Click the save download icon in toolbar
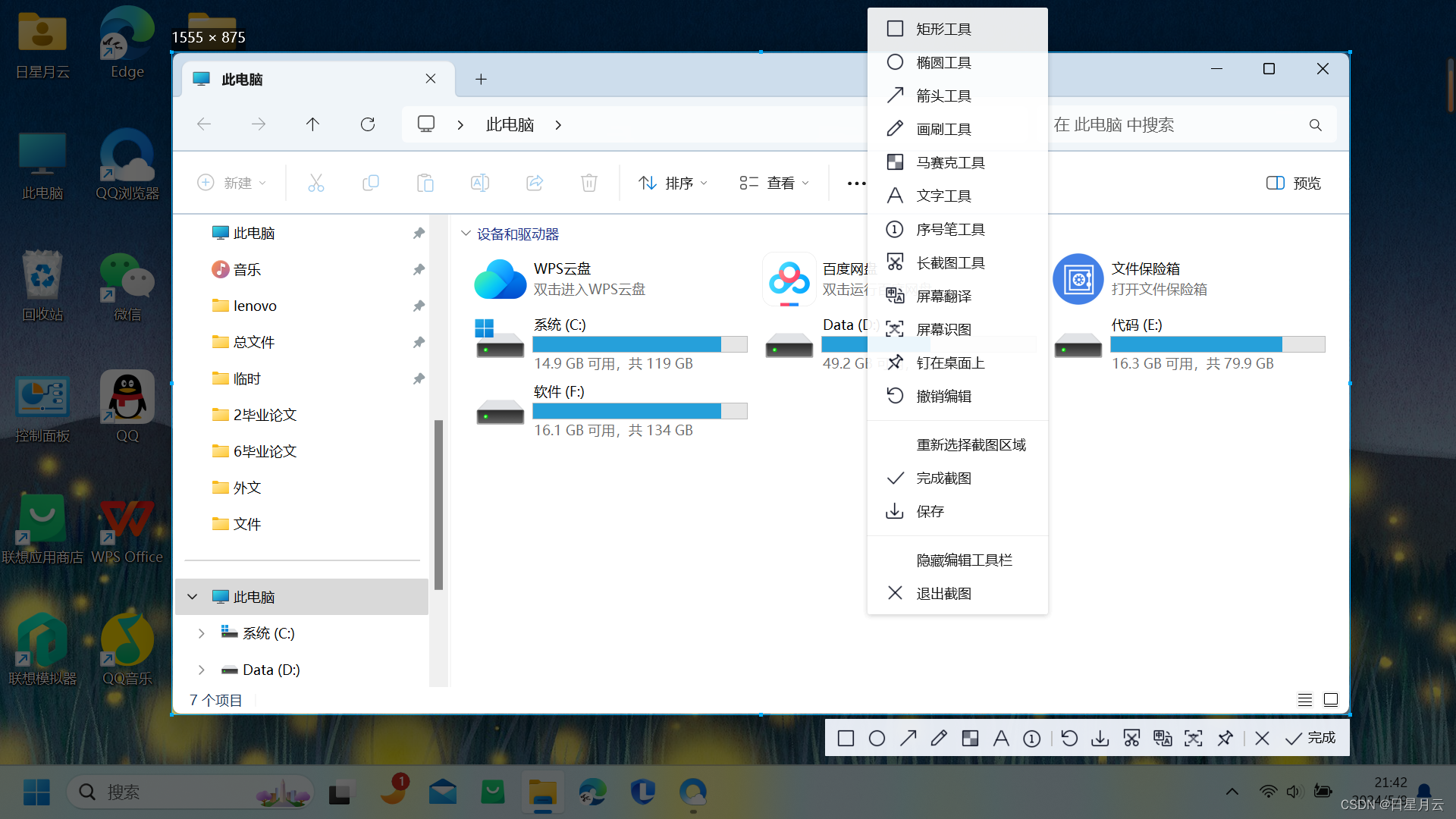Screen dimensions: 1456x819 click(1100, 739)
